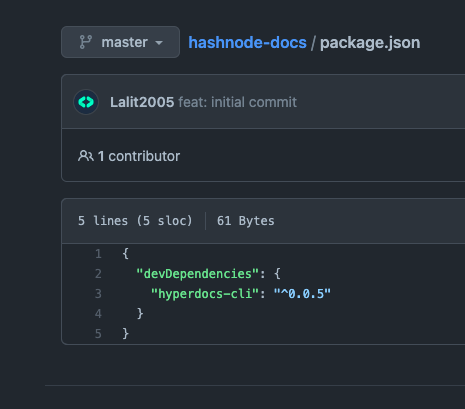Open the master branch dropdown
Viewport: 465px width, 409px height.
[x=120, y=42]
